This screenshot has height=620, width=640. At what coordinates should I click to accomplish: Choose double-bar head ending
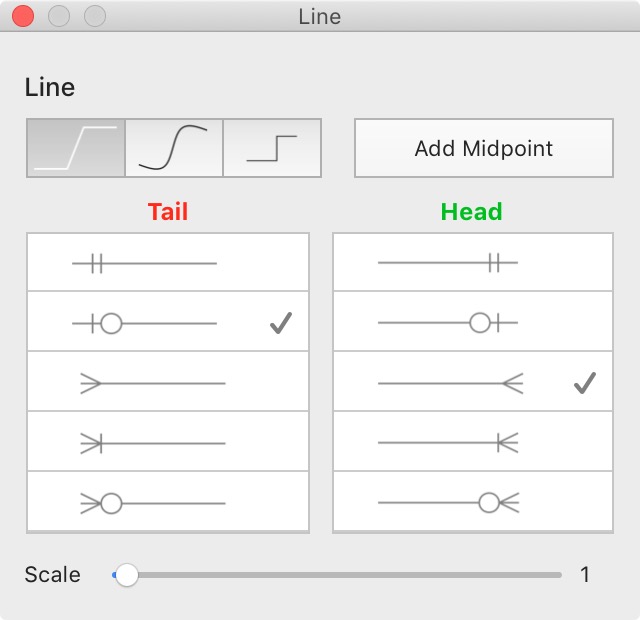[x=473, y=262]
